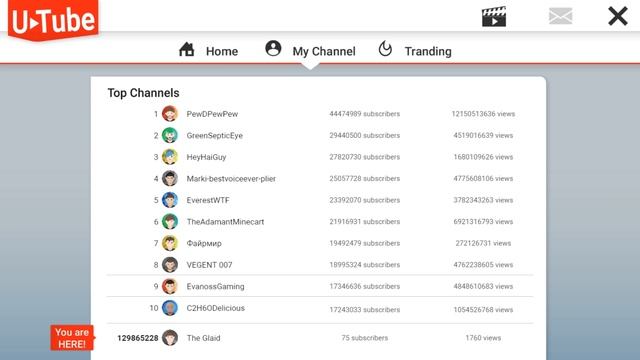Click TheAdamantMinecart's avatar
Image resolution: width=640 pixels, height=360 pixels.
(170, 222)
